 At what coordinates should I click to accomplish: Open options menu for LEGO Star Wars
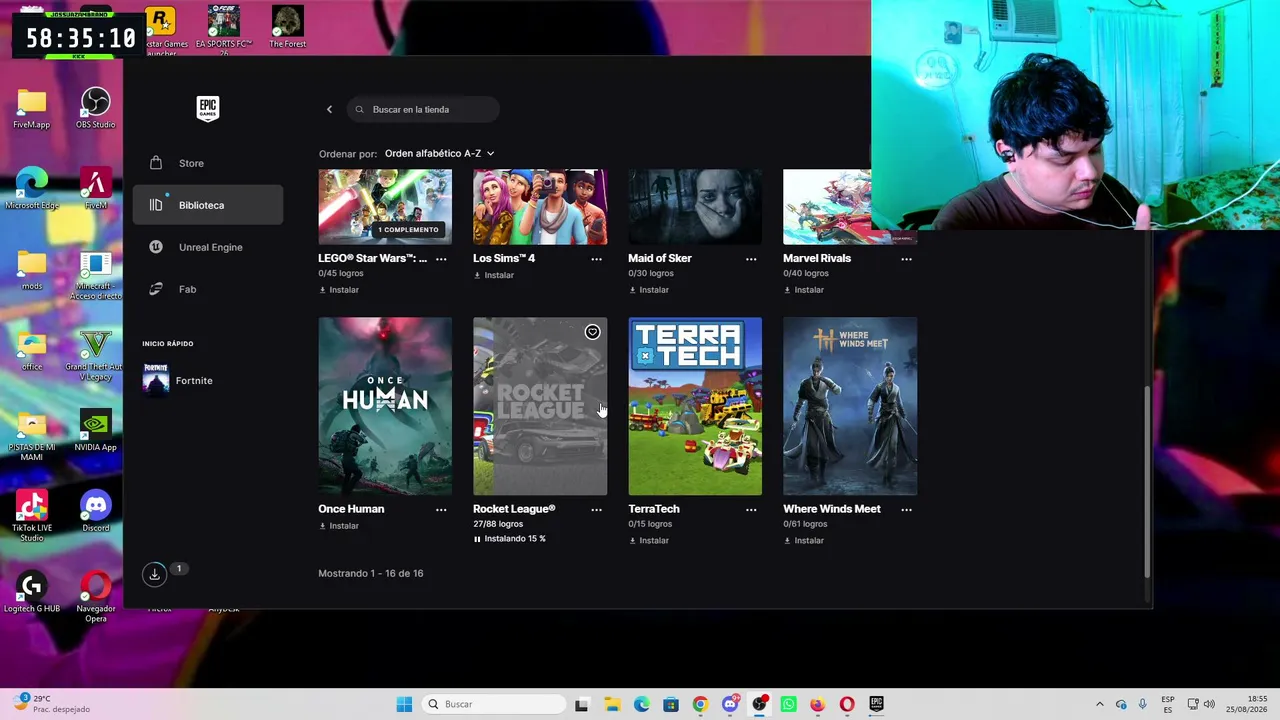click(441, 259)
